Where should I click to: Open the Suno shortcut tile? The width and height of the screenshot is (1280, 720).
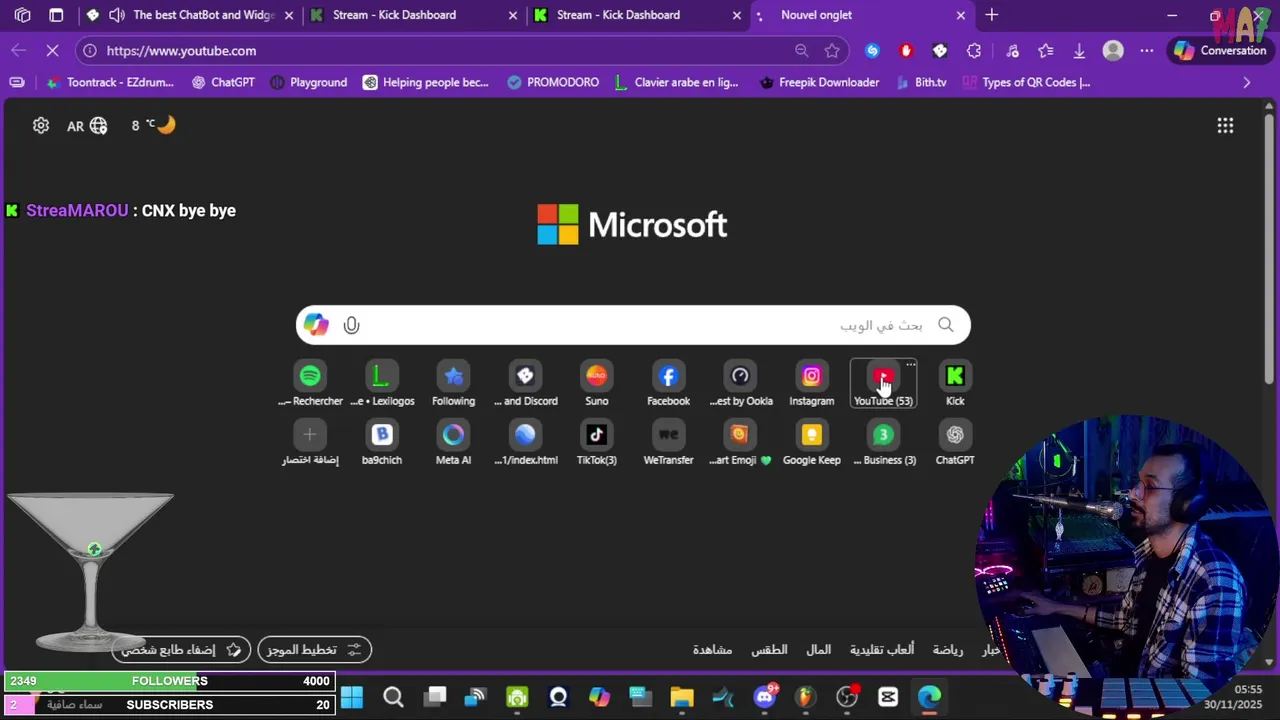pyautogui.click(x=596, y=385)
